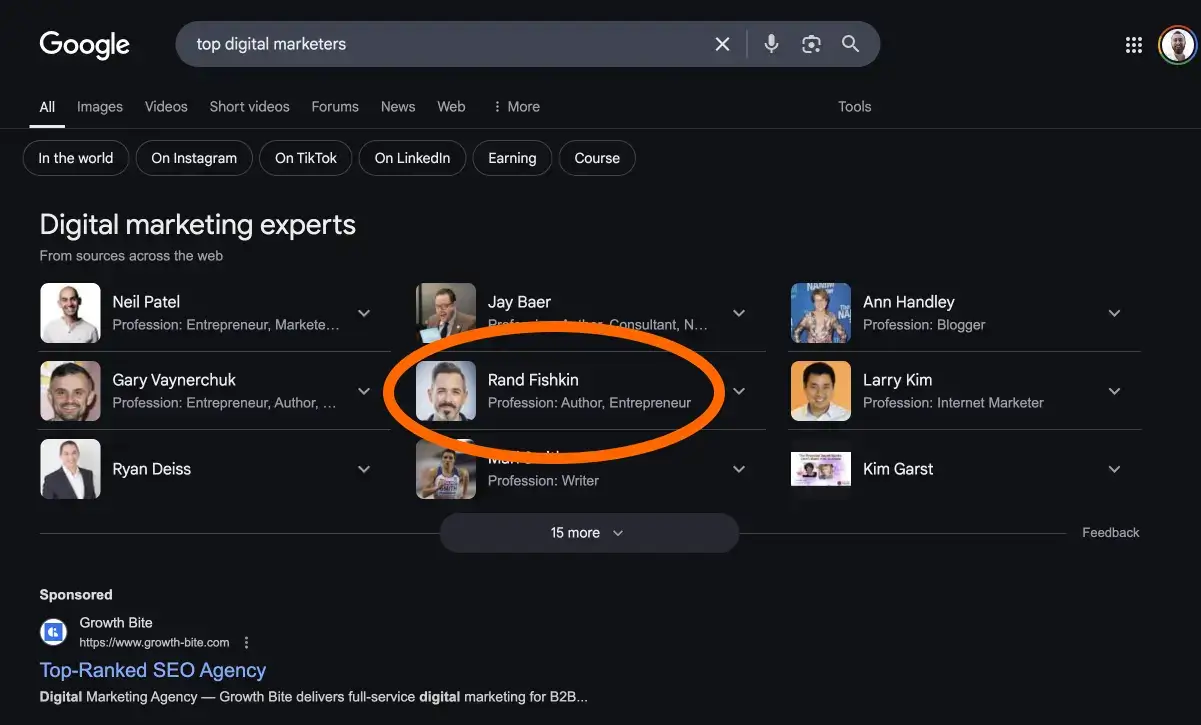
Task: Select the Neil Patel name
Action: tap(146, 302)
